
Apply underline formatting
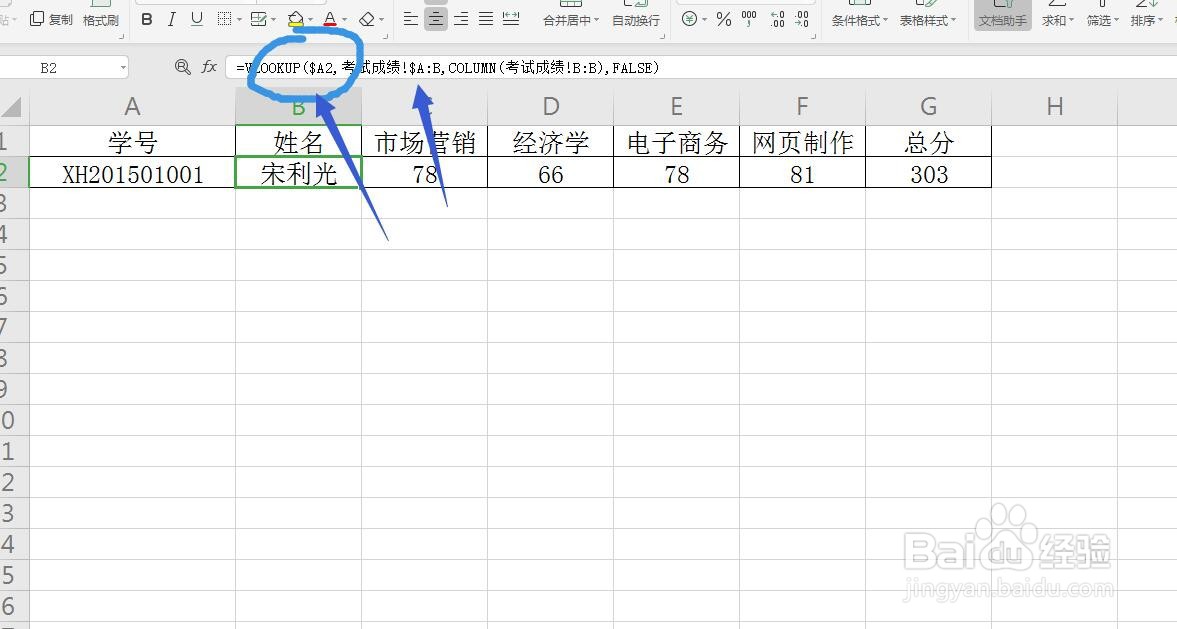tap(195, 19)
